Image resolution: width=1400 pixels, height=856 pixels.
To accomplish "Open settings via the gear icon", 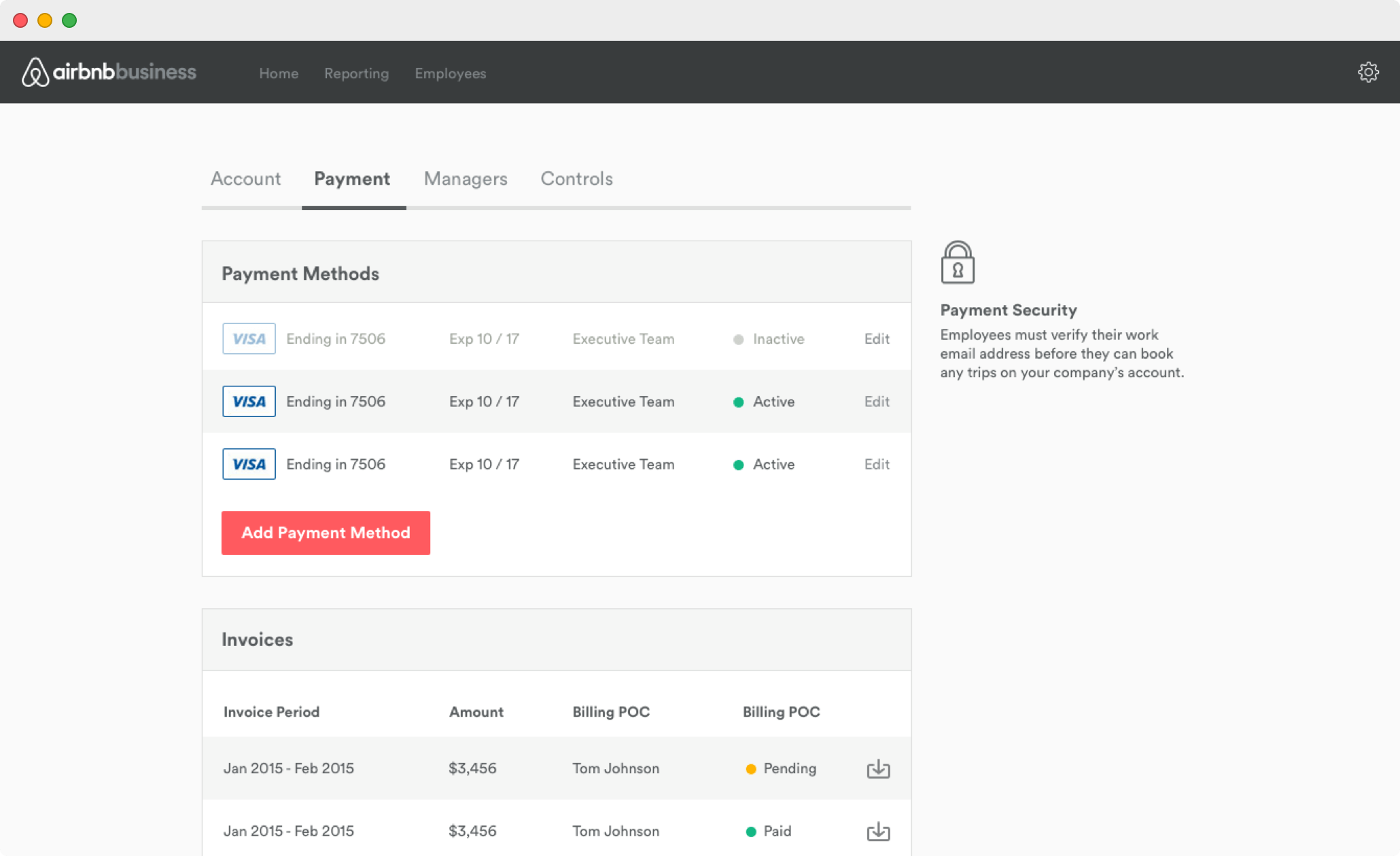I will pos(1368,72).
